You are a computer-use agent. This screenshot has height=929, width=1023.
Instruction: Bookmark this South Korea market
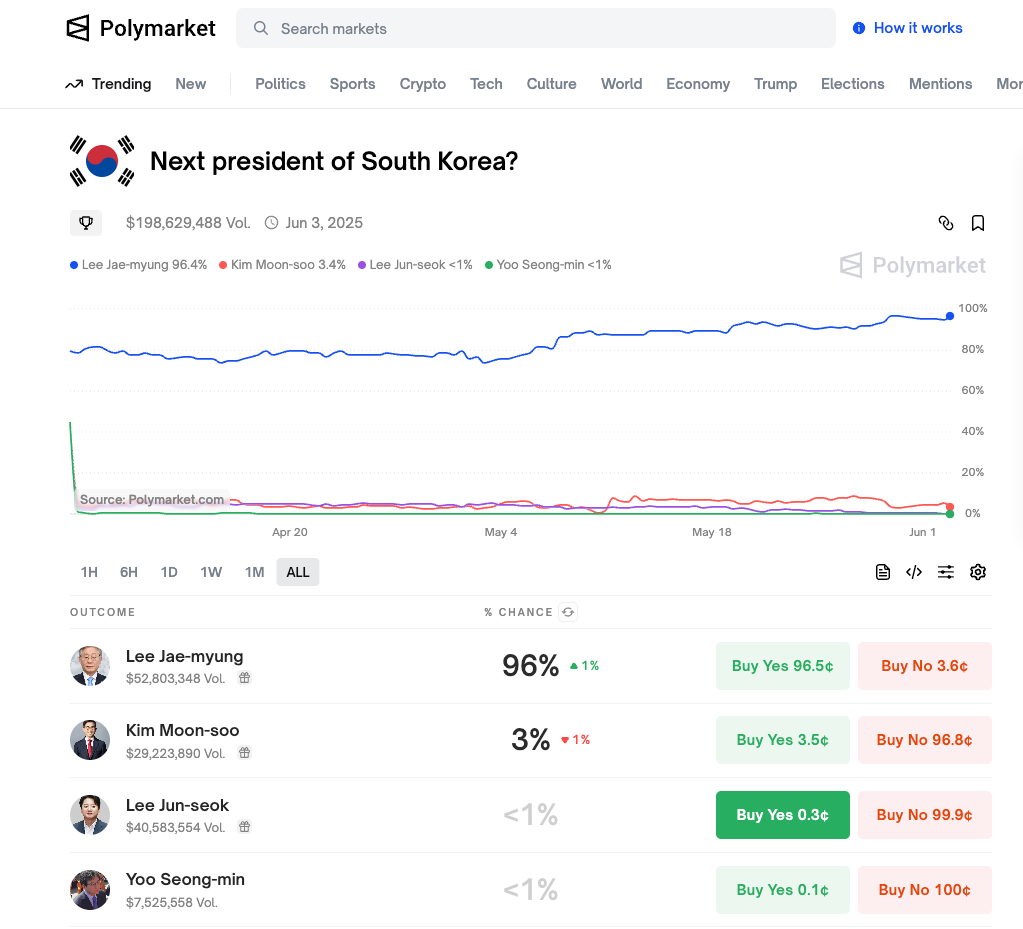977,223
